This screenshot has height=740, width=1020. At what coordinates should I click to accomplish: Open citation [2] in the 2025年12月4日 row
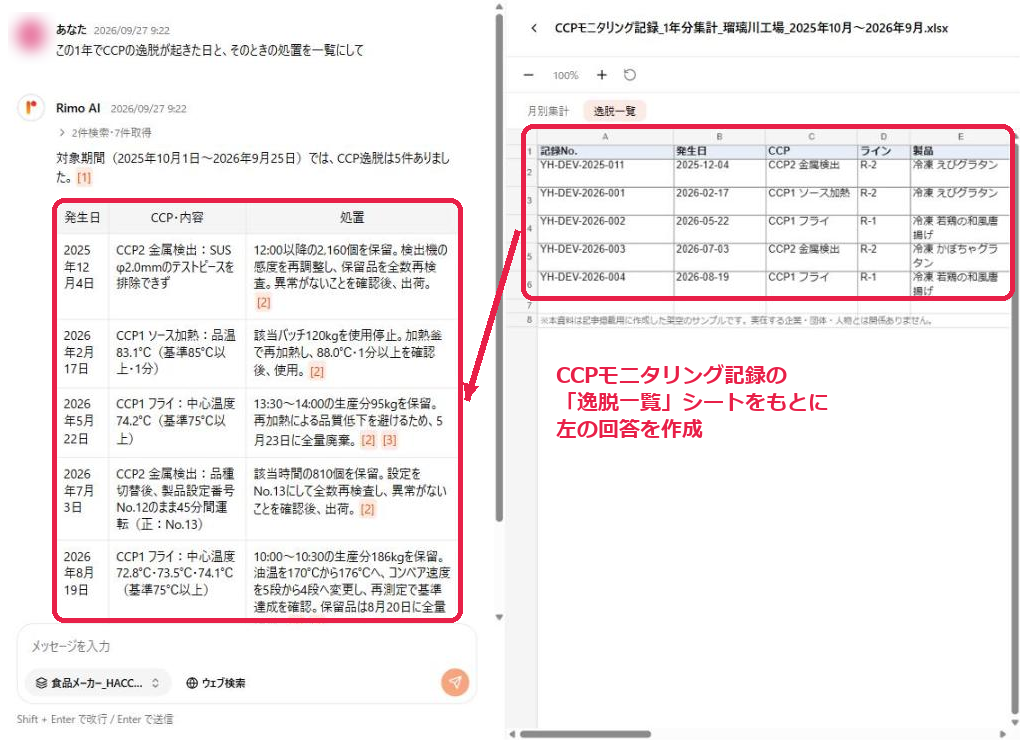263,302
